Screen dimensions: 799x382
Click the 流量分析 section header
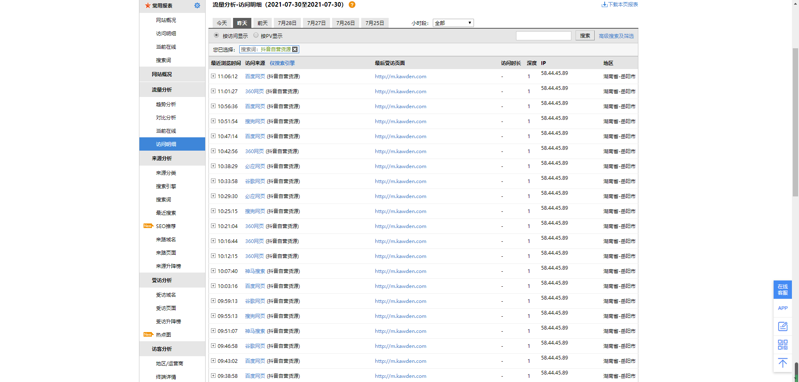pyautogui.click(x=172, y=90)
